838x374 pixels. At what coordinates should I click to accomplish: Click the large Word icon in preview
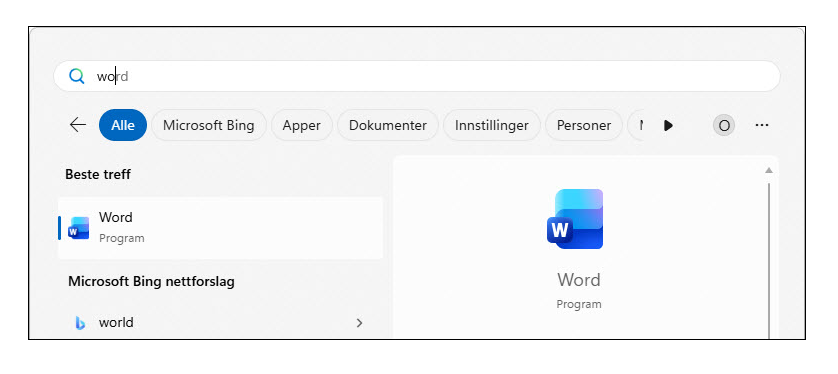click(576, 219)
